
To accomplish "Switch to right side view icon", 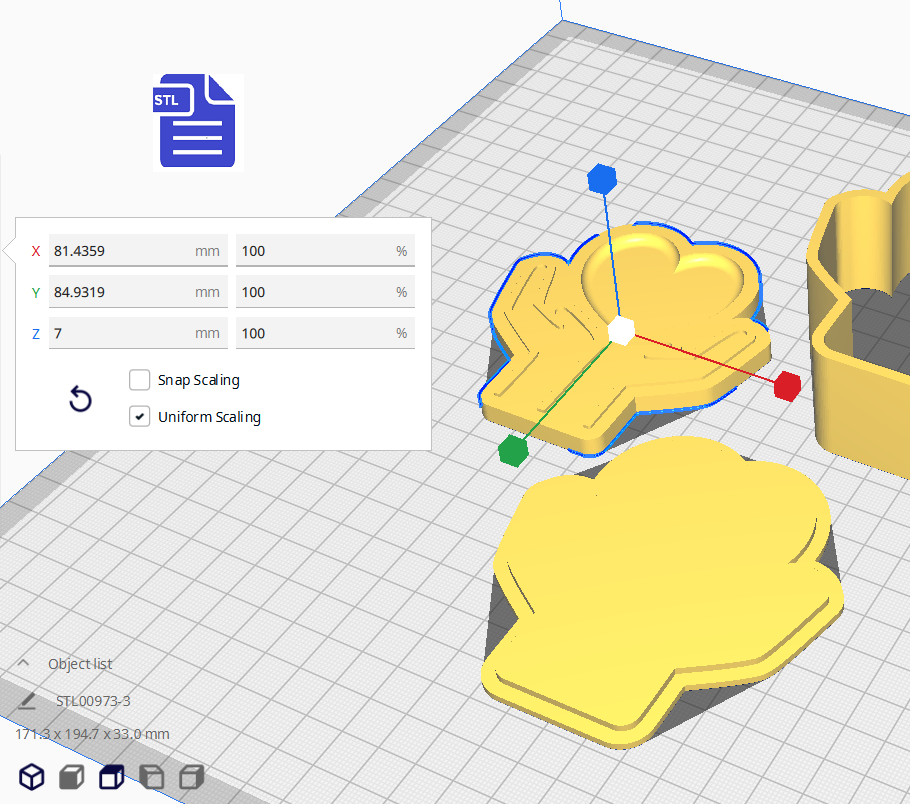I will pyautogui.click(x=191, y=776).
